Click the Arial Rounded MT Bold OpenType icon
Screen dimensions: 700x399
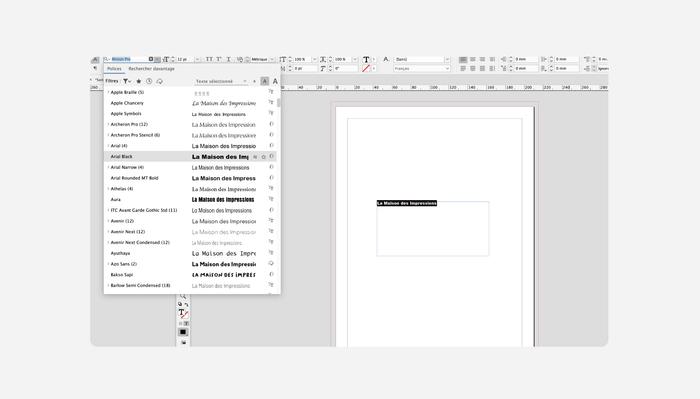tap(271, 178)
